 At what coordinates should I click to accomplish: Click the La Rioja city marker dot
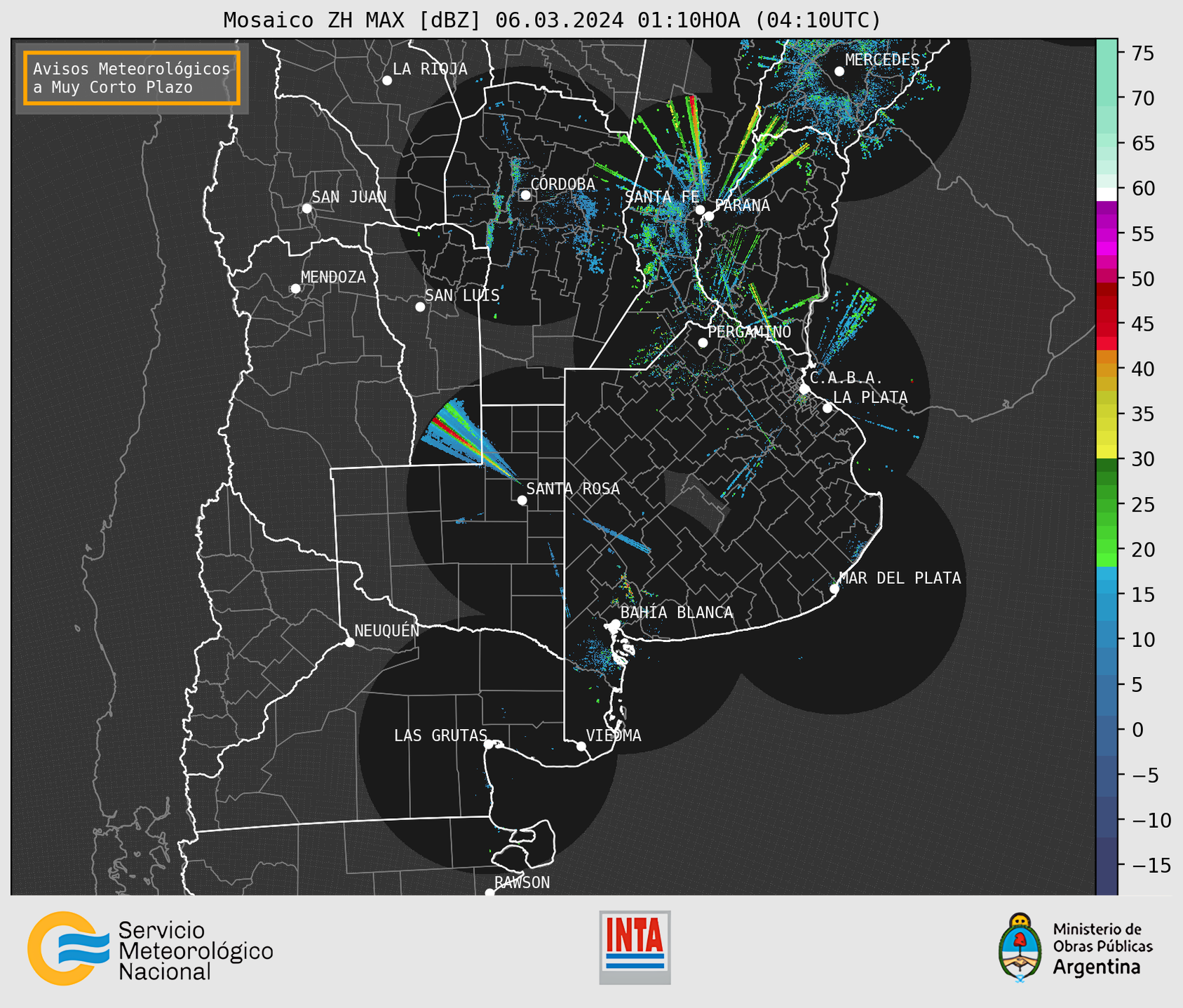click(x=387, y=81)
